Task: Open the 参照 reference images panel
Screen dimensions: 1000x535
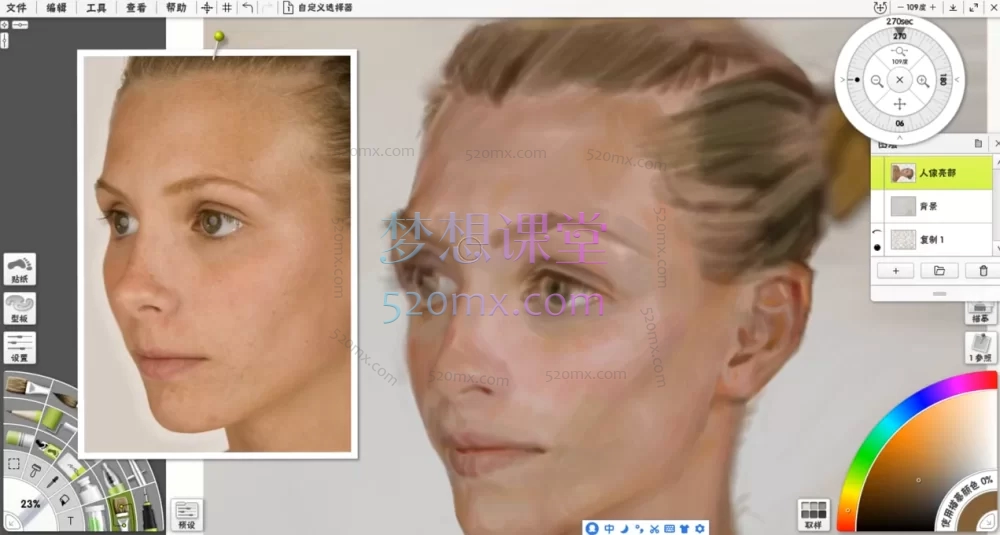Action: [980, 348]
